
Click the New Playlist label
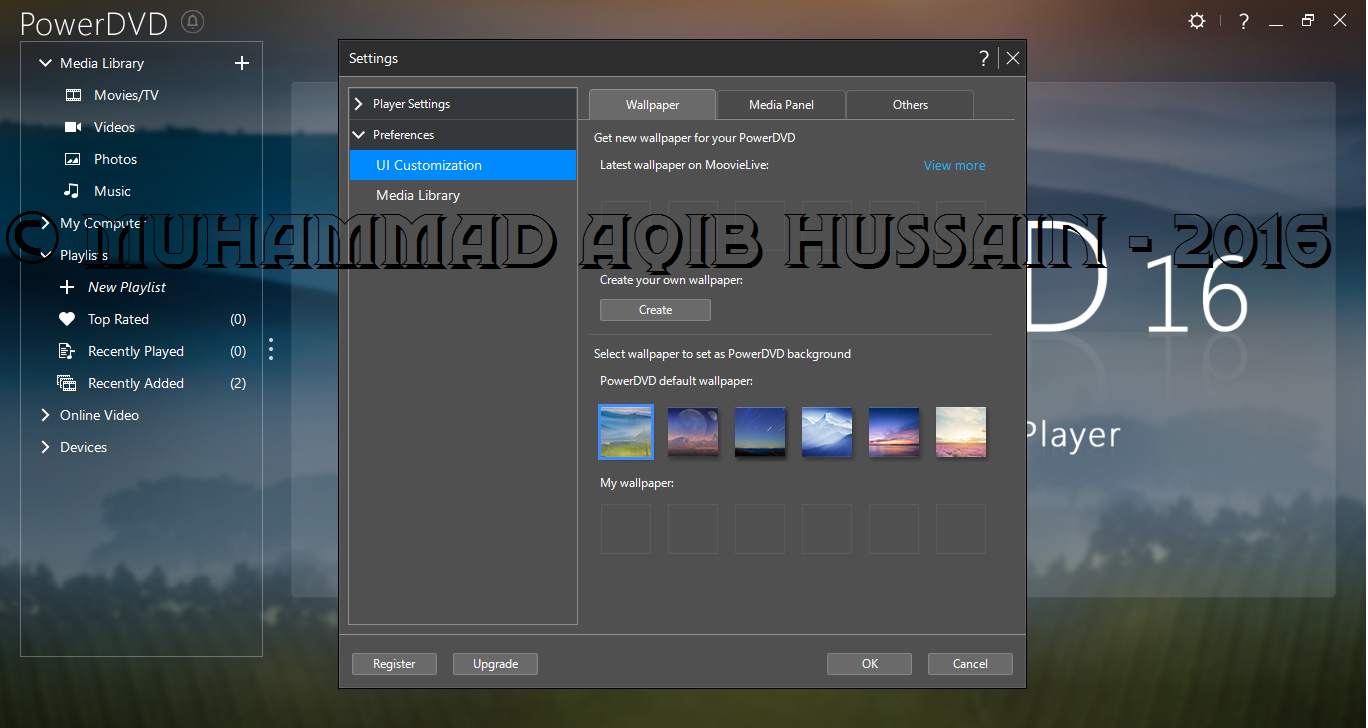pyautogui.click(x=127, y=287)
